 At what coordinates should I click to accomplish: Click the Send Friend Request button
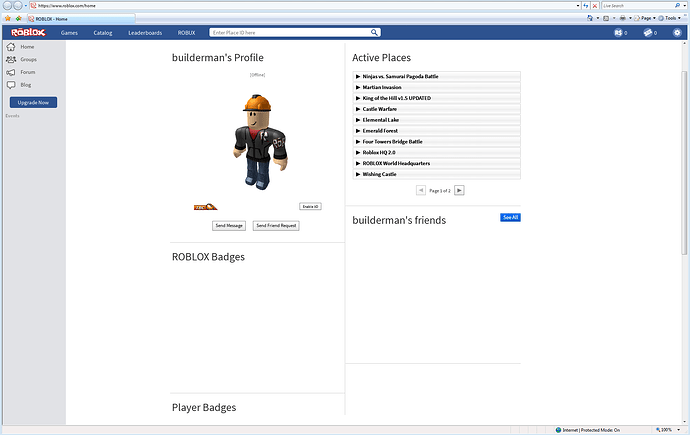click(276, 226)
